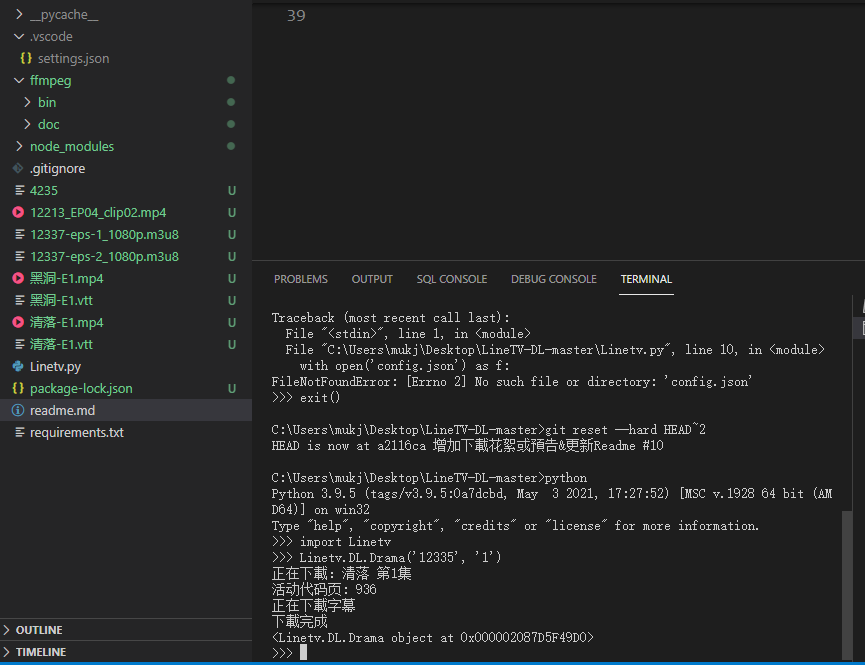
Task: Open the 清落-E1.mp4 file
Action: 66,322
